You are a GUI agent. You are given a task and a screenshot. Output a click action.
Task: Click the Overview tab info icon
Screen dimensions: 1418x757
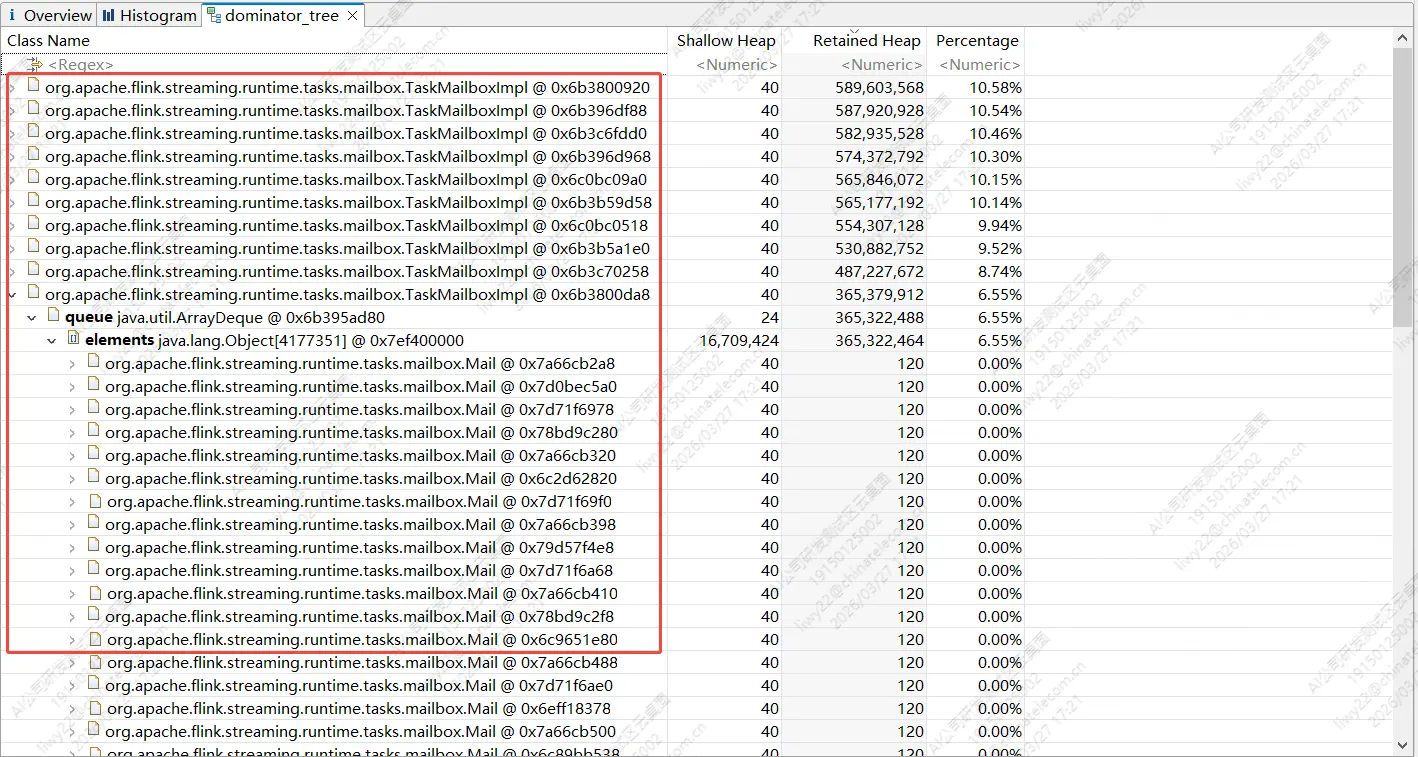click(x=12, y=15)
